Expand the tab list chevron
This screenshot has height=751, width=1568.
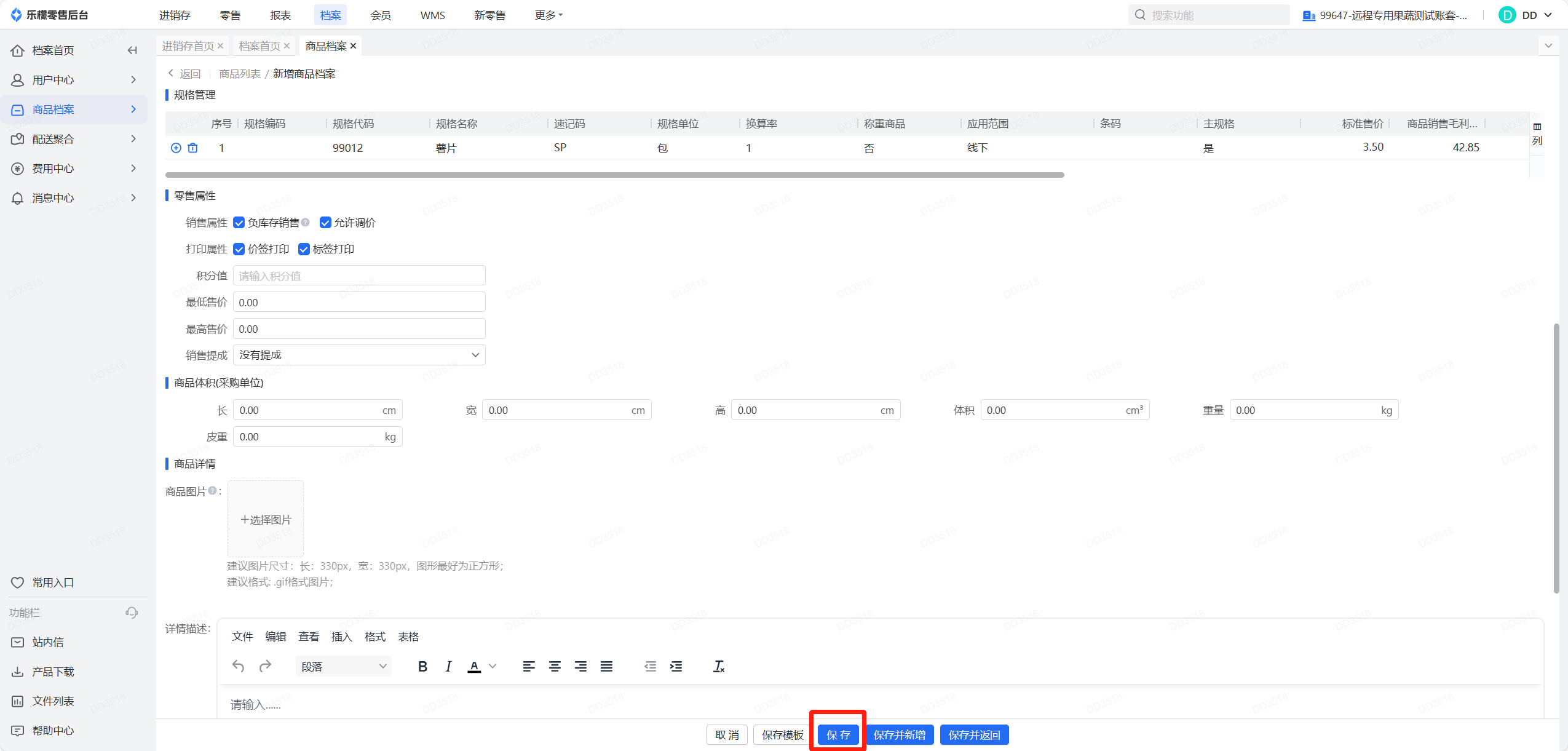point(1548,46)
